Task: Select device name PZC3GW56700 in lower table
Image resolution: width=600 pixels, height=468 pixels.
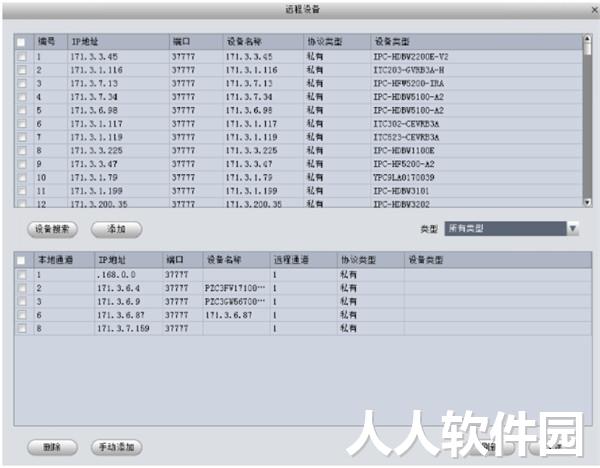Action: [x=235, y=302]
